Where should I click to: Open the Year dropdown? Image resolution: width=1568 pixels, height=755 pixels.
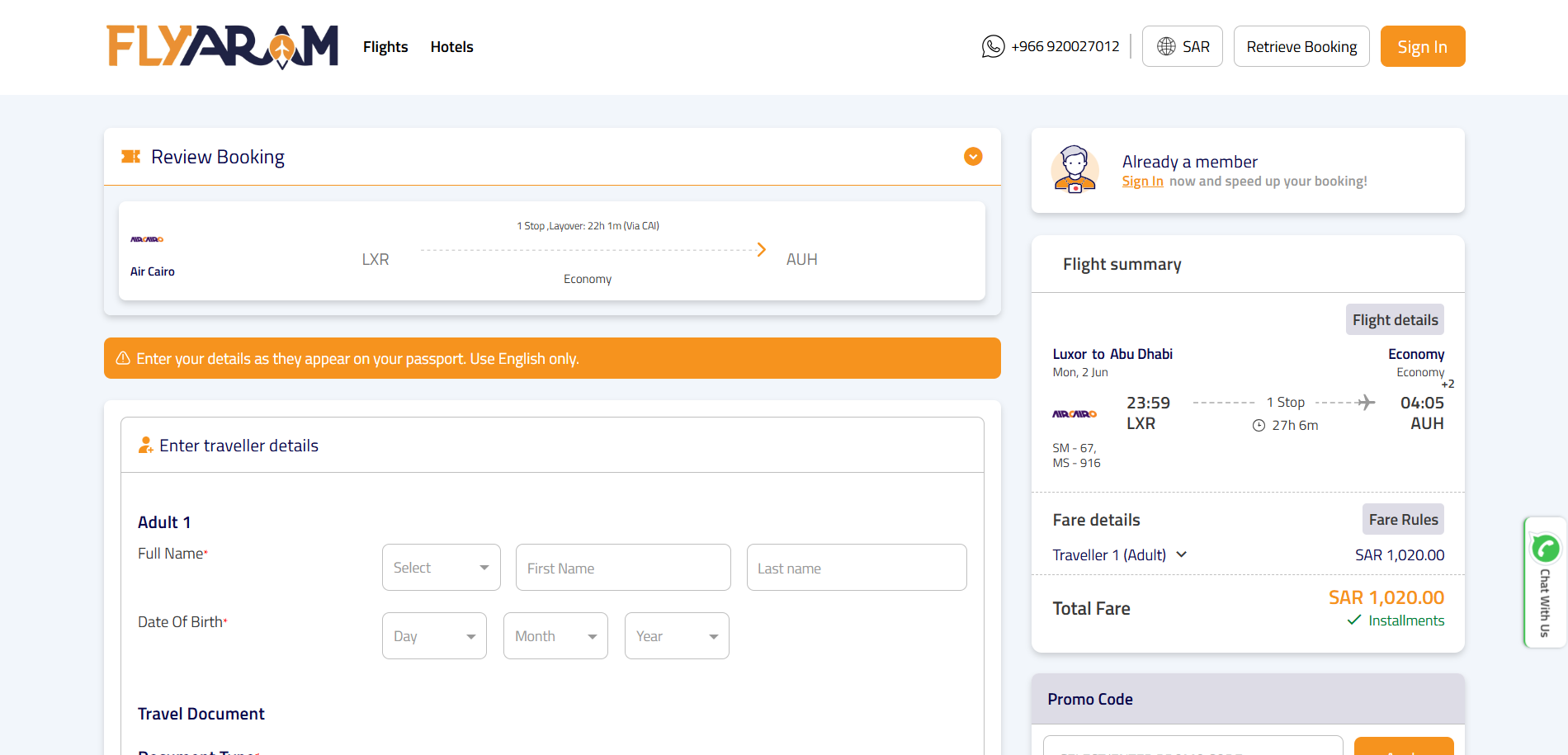pyautogui.click(x=677, y=636)
